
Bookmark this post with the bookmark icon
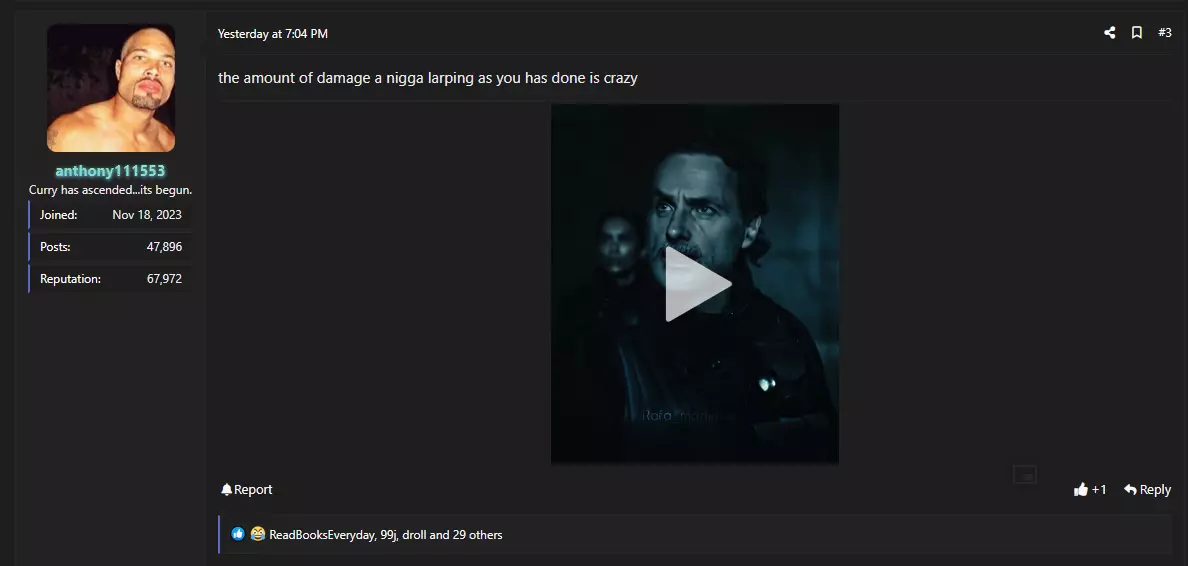click(x=1136, y=33)
